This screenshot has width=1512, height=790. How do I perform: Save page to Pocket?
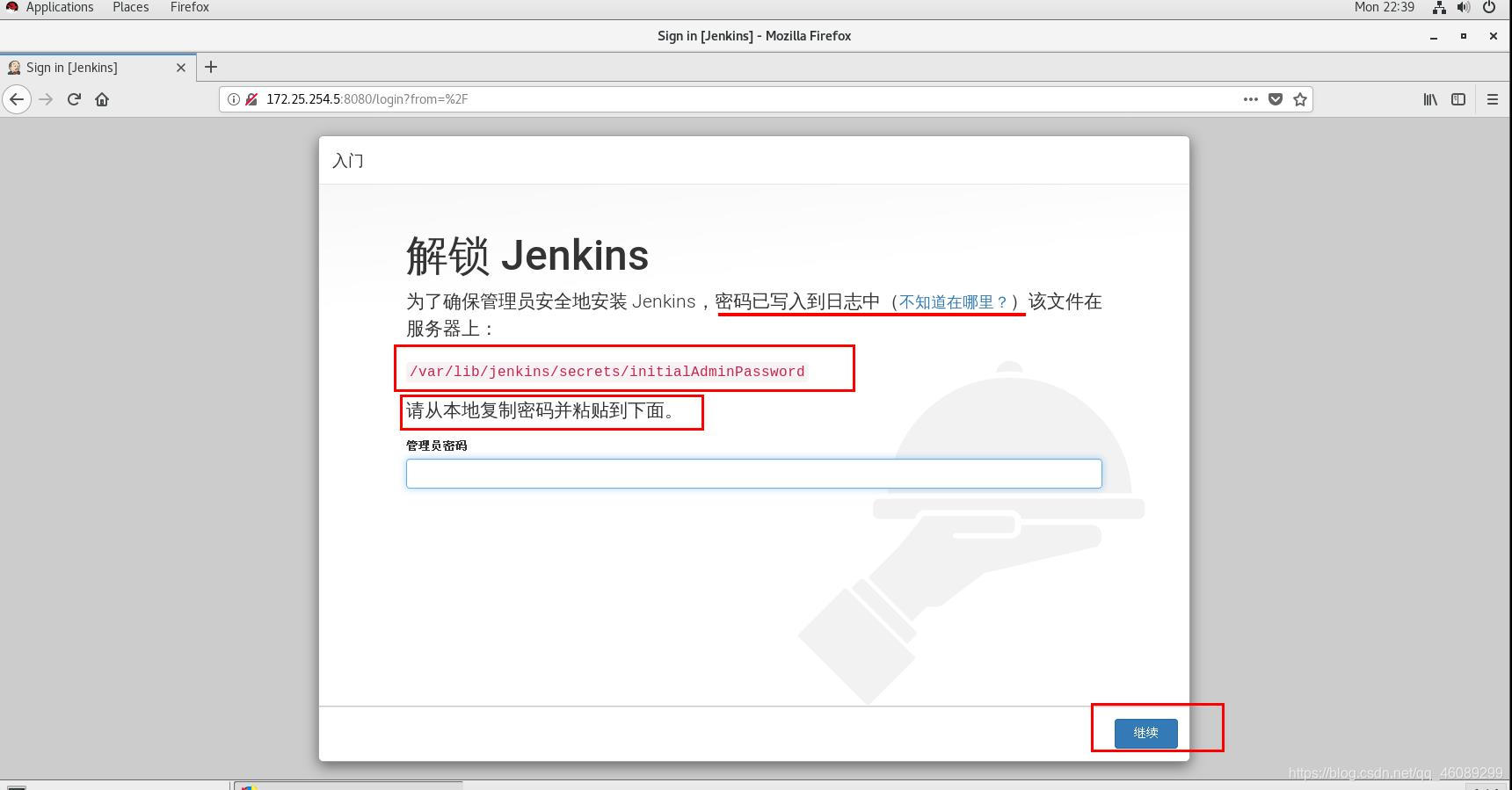[x=1276, y=99]
